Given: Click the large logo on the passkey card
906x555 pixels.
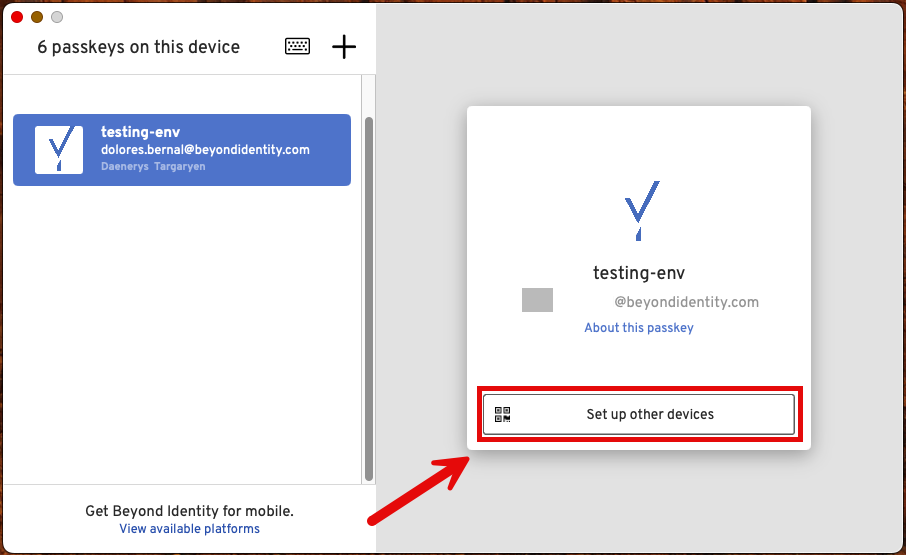Looking at the screenshot, I should [x=640, y=210].
